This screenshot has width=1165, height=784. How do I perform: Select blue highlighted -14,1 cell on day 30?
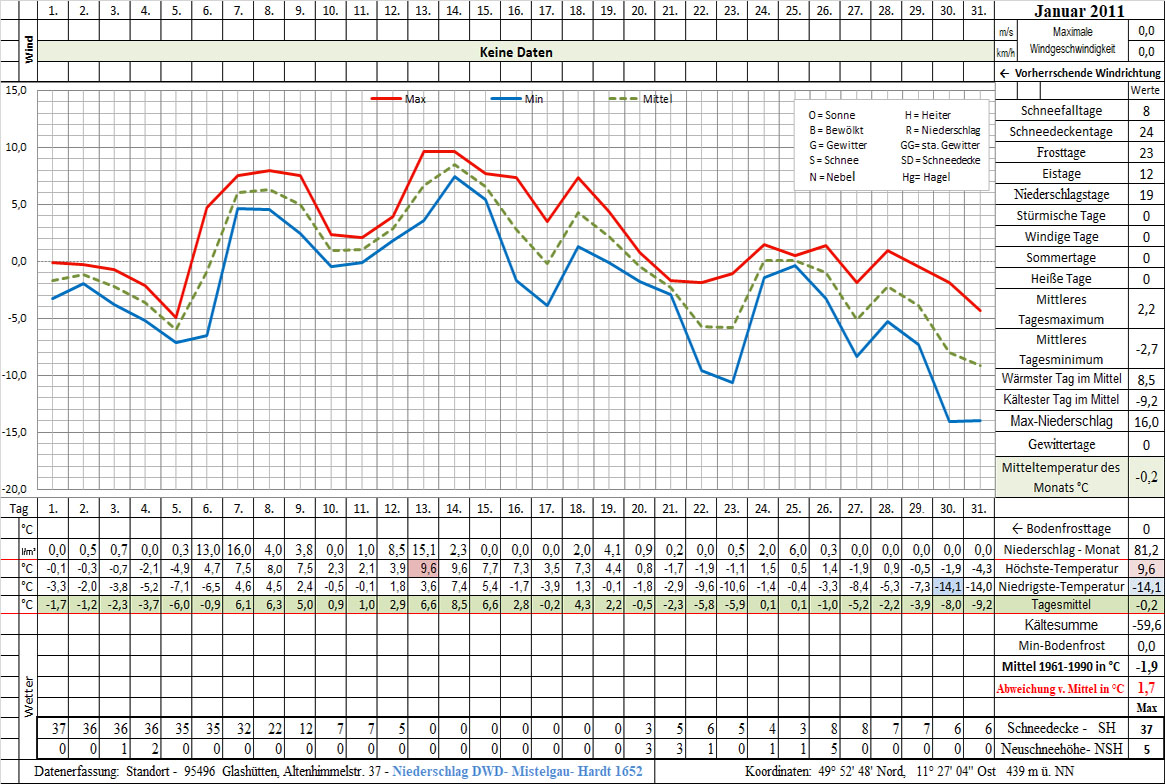pos(946,586)
